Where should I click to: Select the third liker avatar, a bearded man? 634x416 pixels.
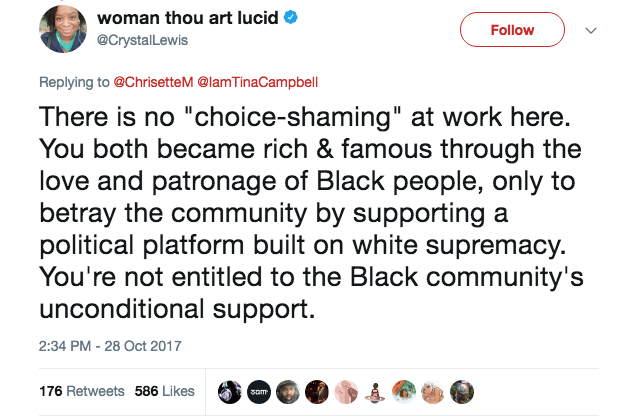click(286, 390)
